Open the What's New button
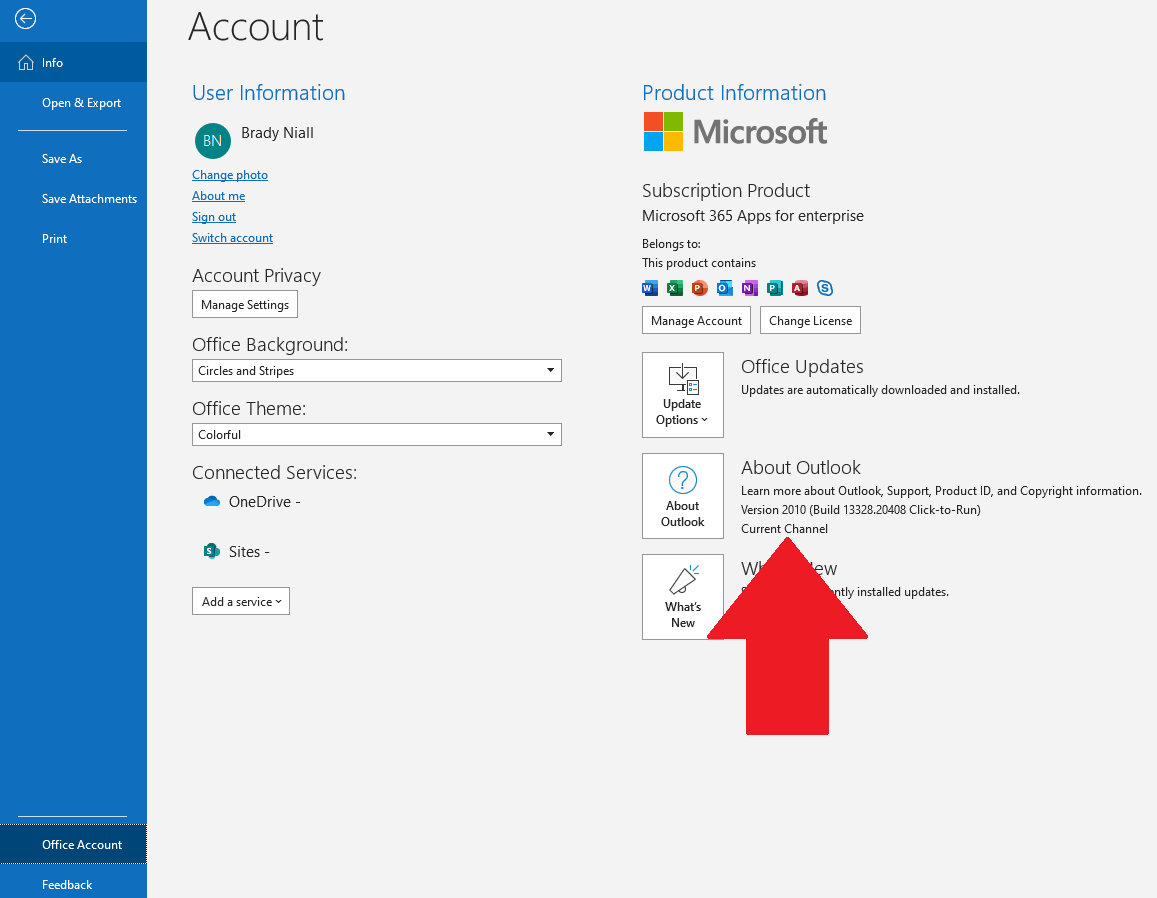The width and height of the screenshot is (1157, 898). (x=683, y=597)
